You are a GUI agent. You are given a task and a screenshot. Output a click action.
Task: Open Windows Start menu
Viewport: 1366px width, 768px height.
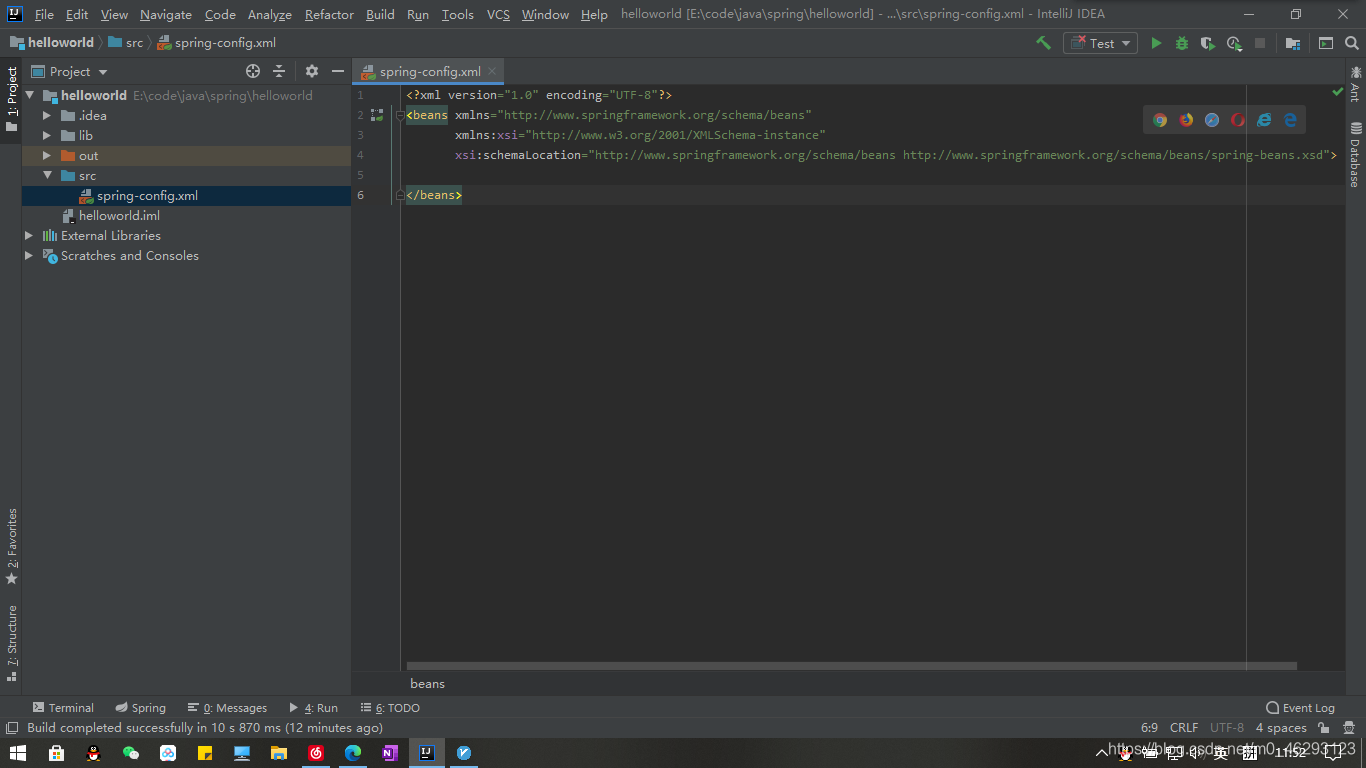[x=18, y=753]
